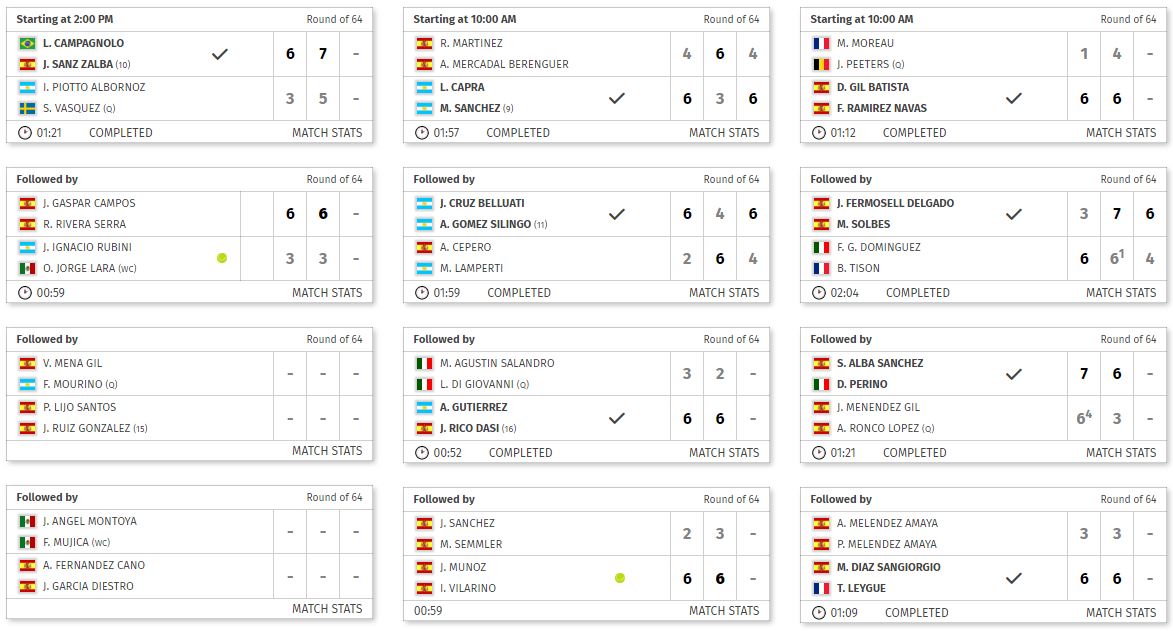The image size is (1173, 631).
Task: Click the winner checkmark for Gil Batista/Ramirez Navas
Action: pos(1014,98)
